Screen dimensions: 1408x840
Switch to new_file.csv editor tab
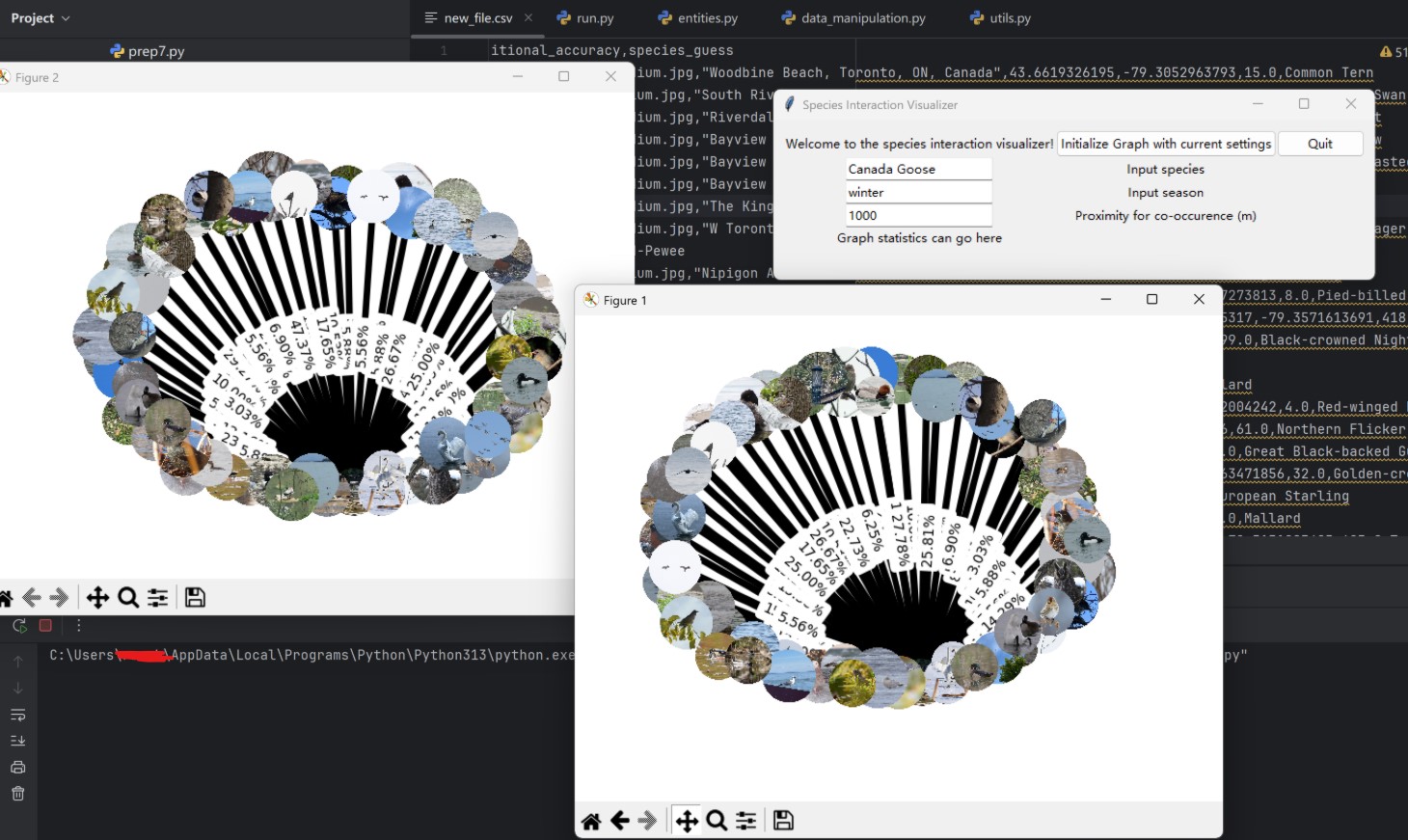(x=478, y=18)
